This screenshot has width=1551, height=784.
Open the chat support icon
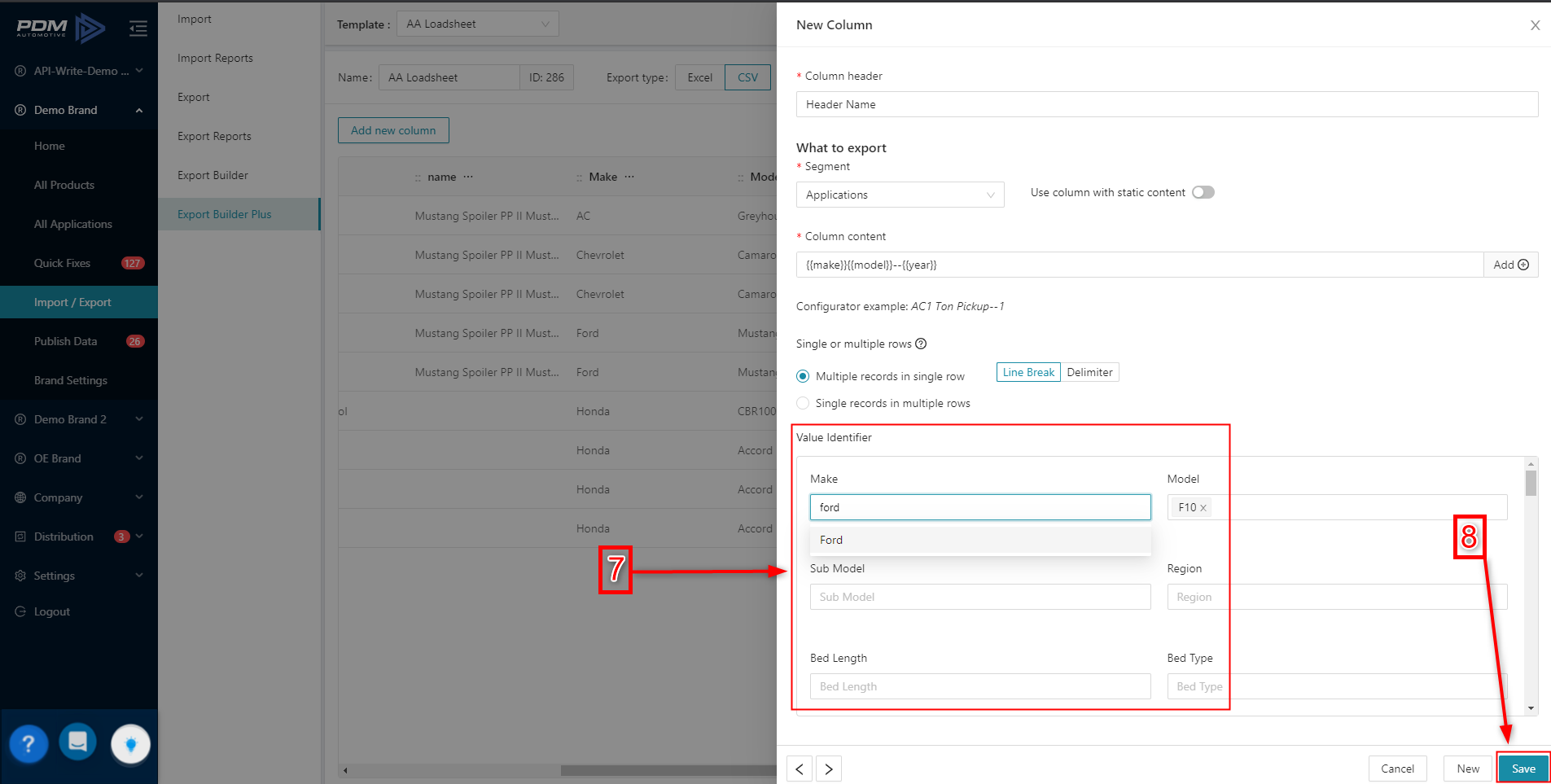78,742
